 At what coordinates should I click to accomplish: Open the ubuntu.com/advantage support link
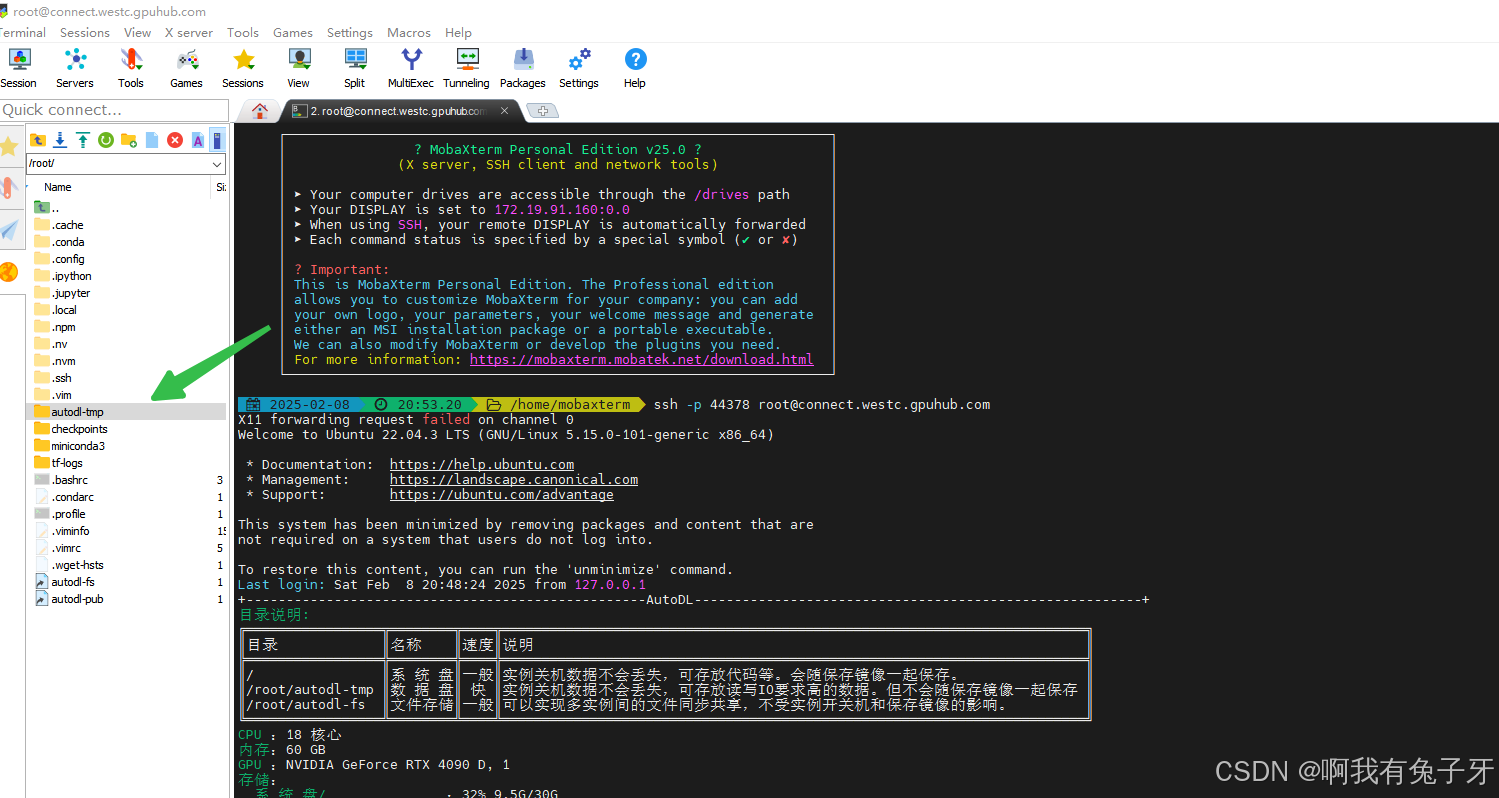coord(502,494)
